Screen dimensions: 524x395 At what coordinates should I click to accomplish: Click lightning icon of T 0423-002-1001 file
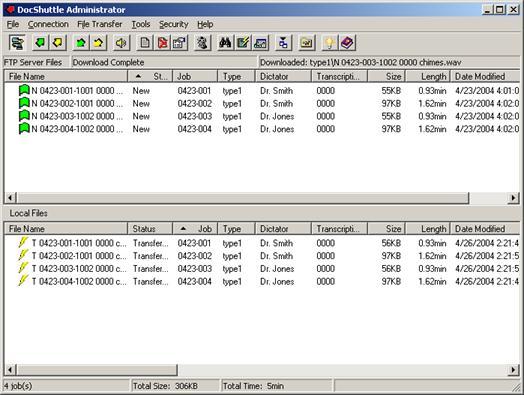pyautogui.click(x=23, y=255)
